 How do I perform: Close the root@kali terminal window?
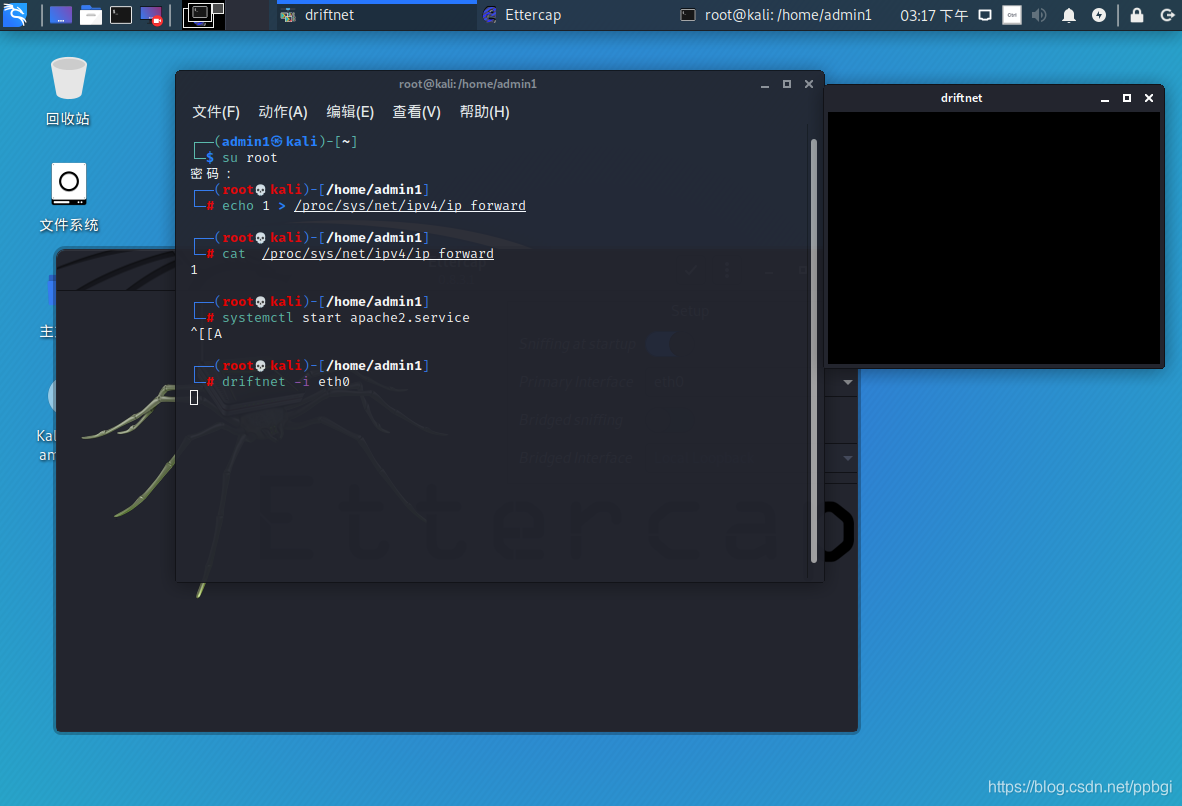809,84
